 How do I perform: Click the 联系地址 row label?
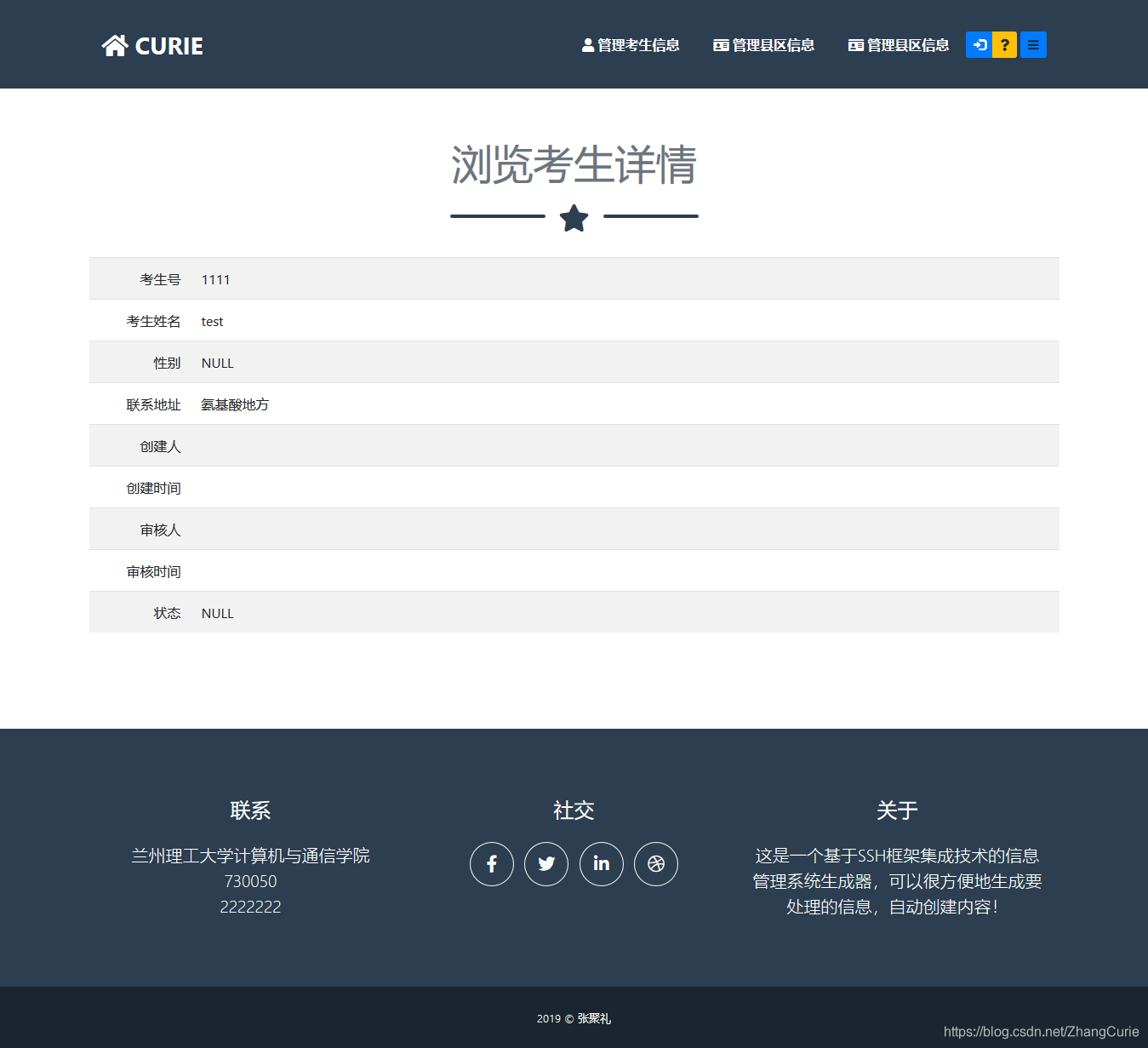[x=154, y=404]
